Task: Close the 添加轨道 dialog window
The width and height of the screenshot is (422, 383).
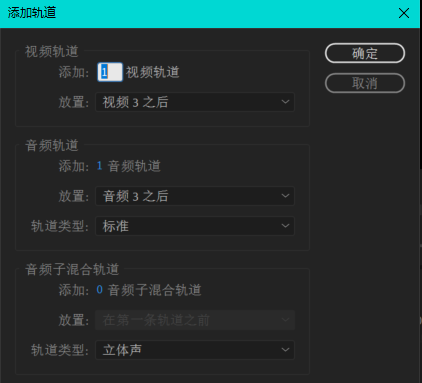Action: pyautogui.click(x=404, y=13)
